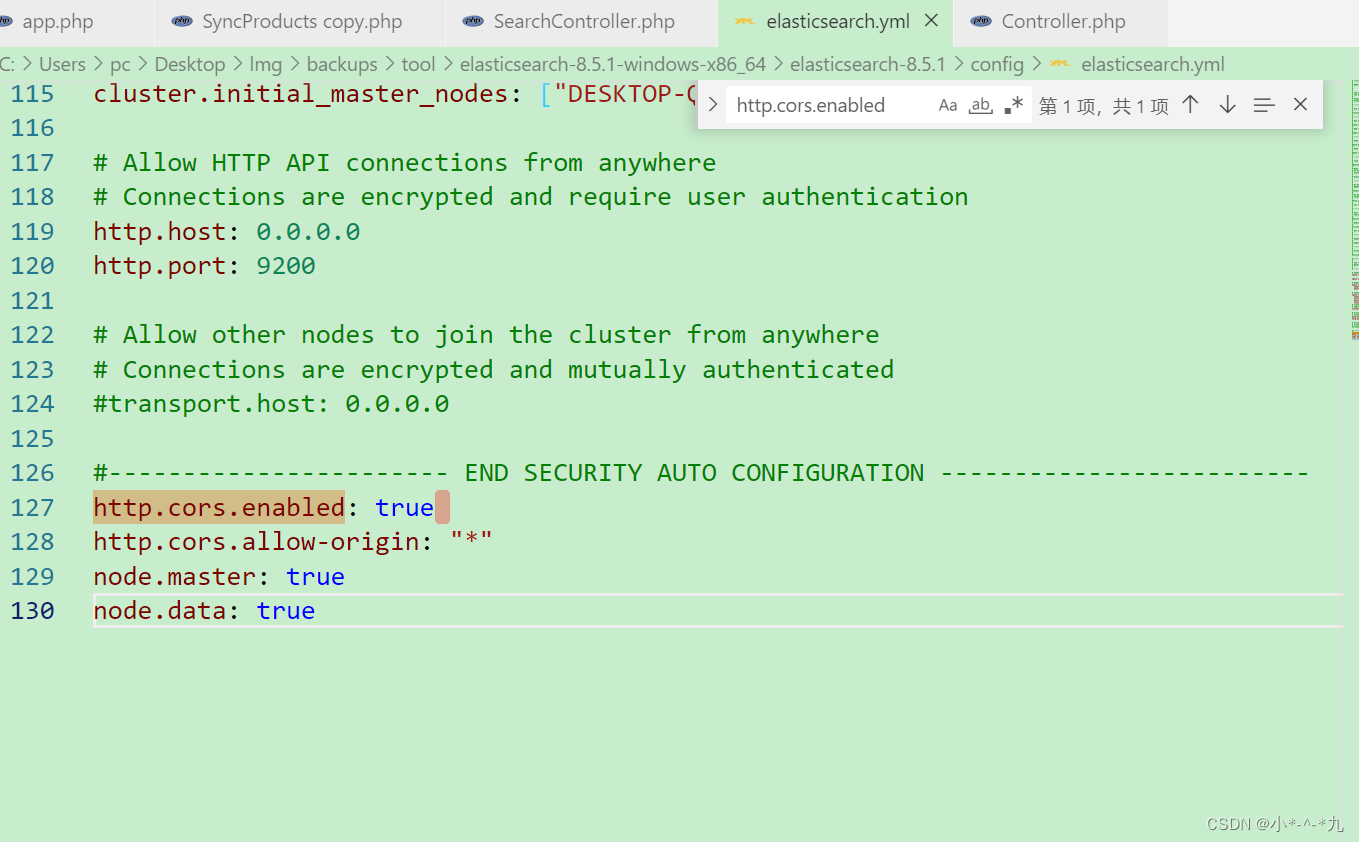1359x842 pixels.
Task: Open tool breadcrumb segment
Action: click(x=418, y=64)
